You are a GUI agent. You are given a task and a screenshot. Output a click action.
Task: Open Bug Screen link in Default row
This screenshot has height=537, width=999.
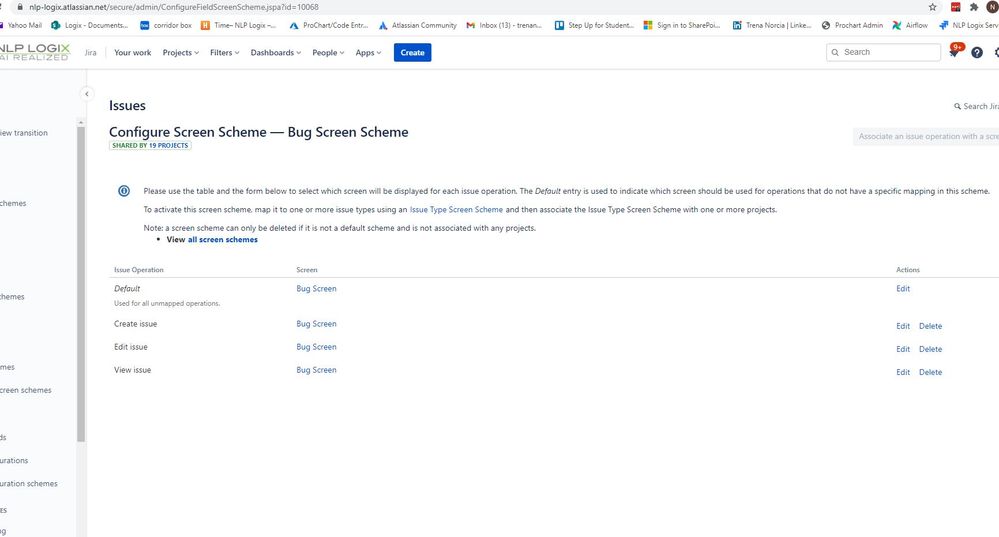click(316, 289)
